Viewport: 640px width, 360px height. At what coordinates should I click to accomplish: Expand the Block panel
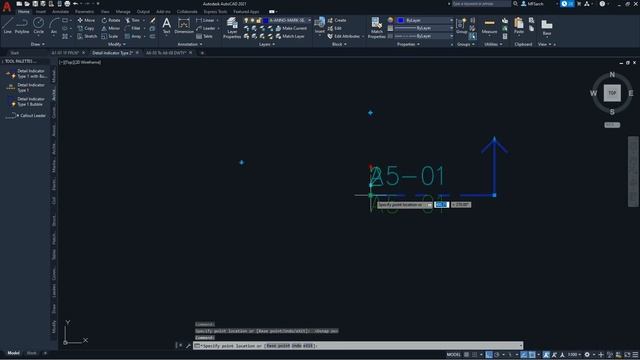click(x=339, y=44)
